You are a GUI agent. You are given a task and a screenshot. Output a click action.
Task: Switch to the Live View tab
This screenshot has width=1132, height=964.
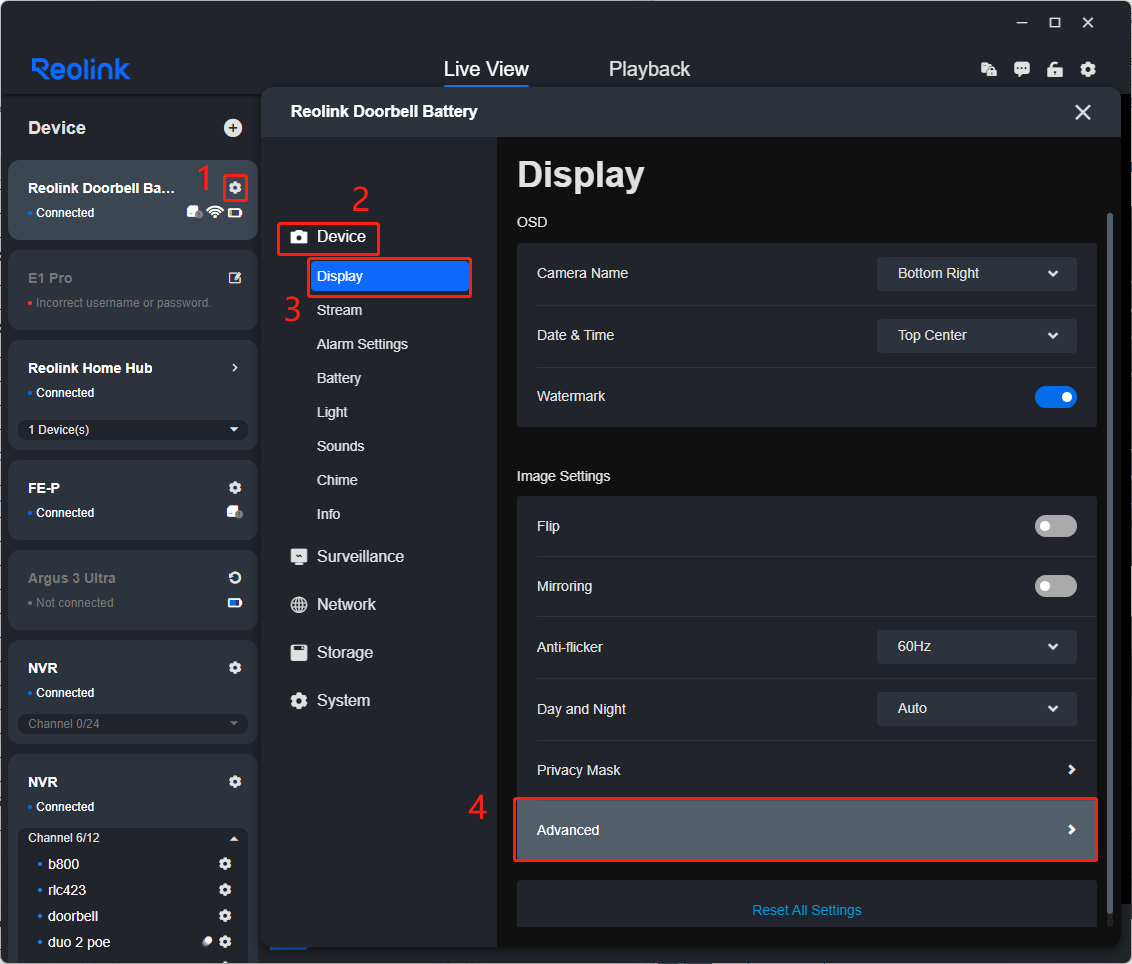point(486,69)
